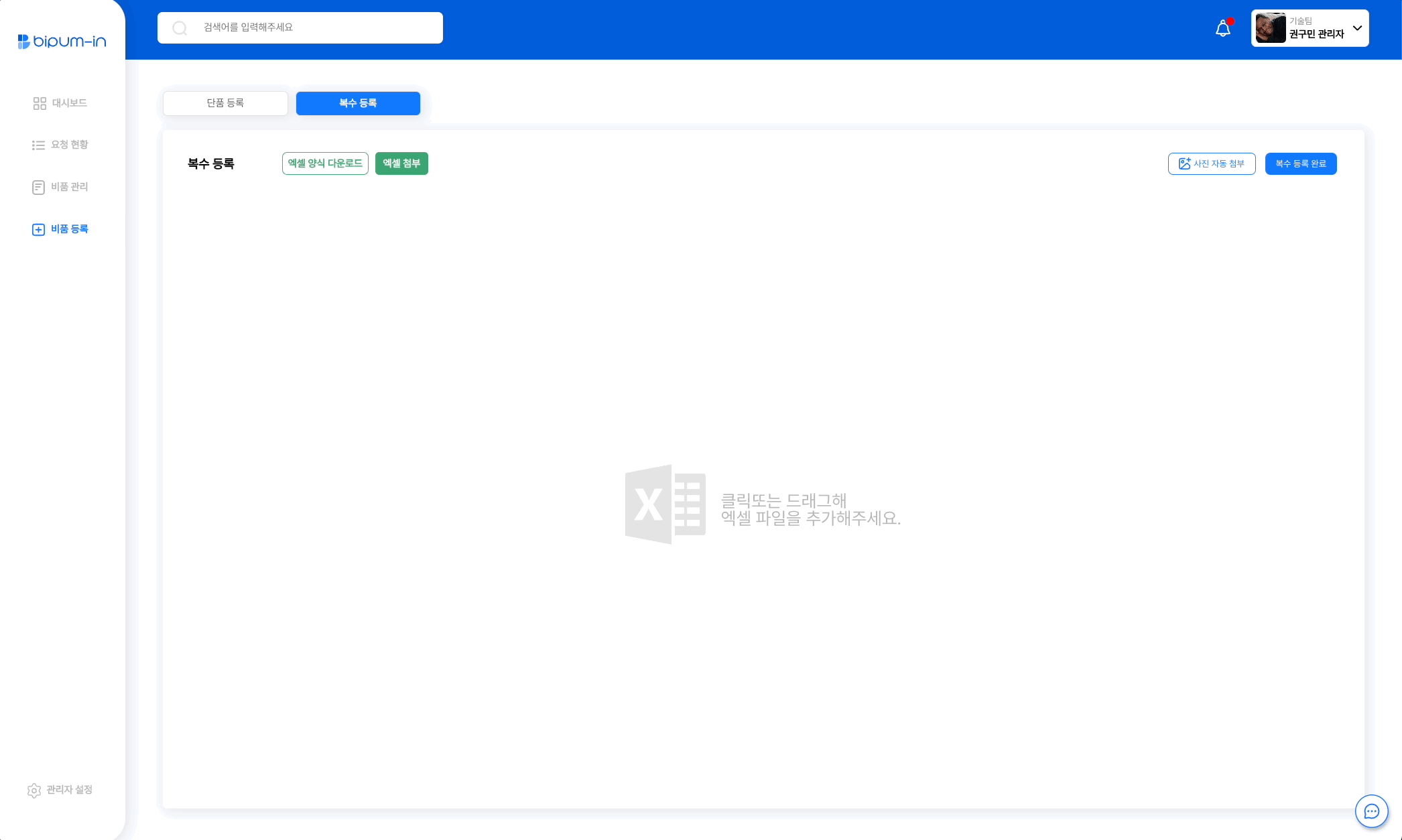
Task: Open 대시보드 in the sidebar
Action: [x=60, y=103]
